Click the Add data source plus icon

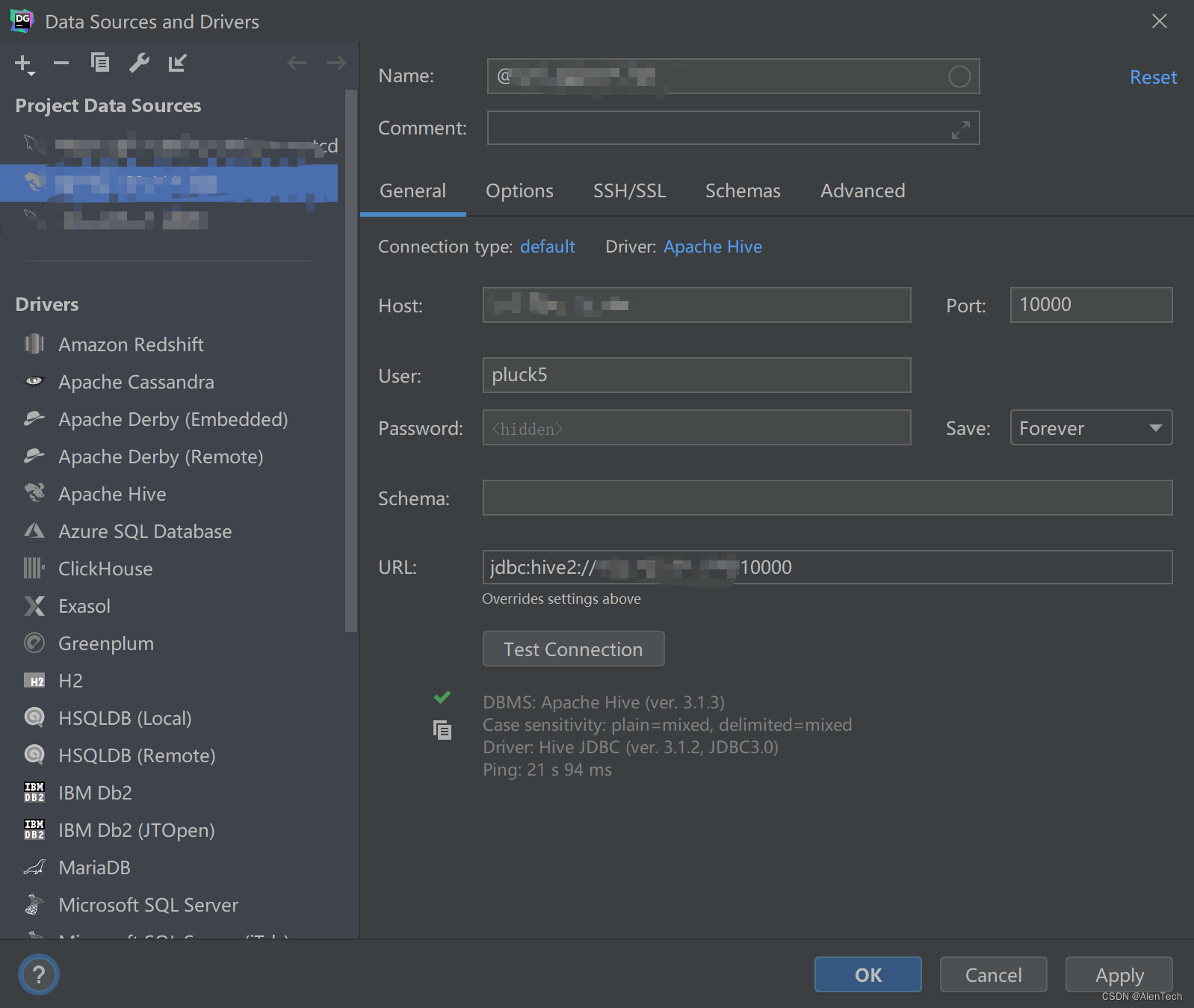click(24, 64)
